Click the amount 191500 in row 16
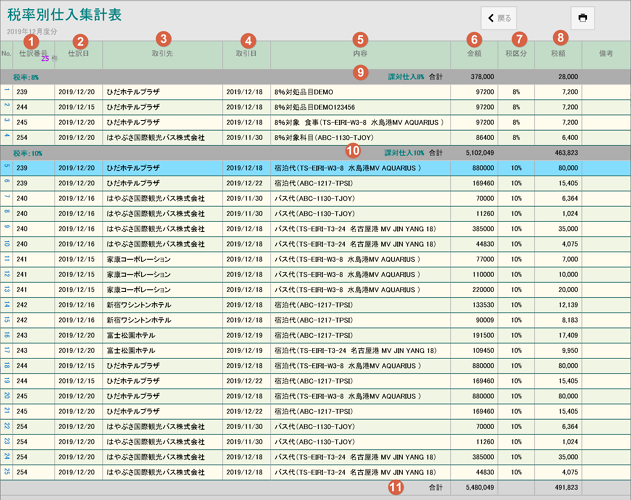This screenshot has height=500, width=631. coord(483,335)
